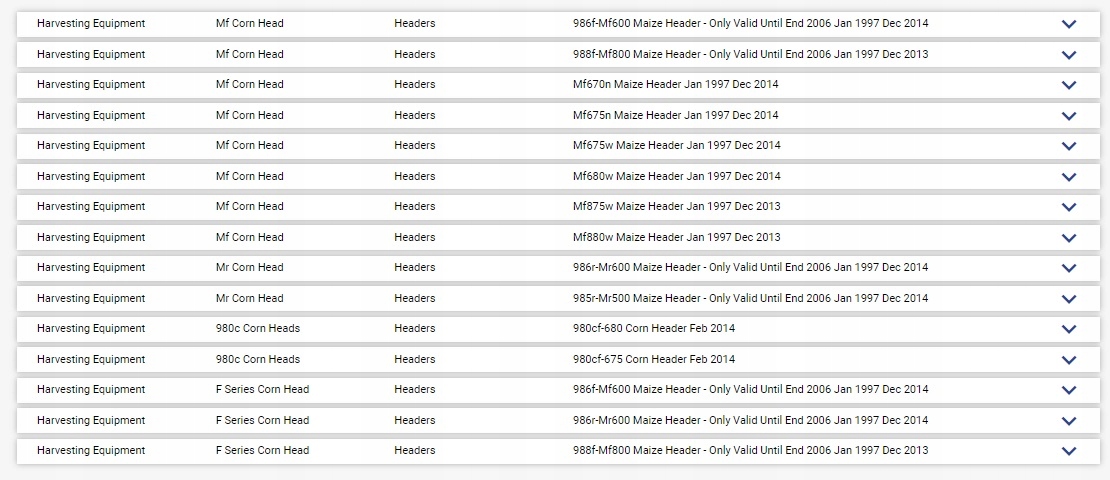Viewport: 1110px width, 480px height.
Task: Expand the Mr Corn Head 986r-Mr600 row chevron
Action: point(1069,268)
